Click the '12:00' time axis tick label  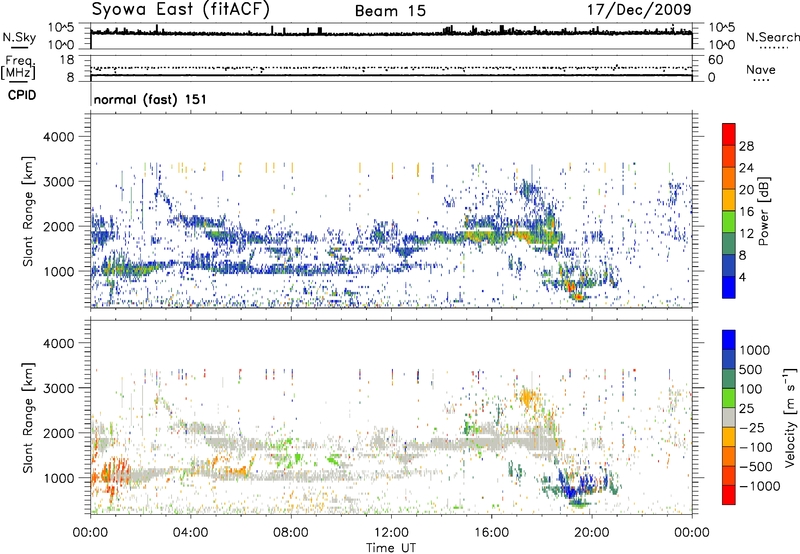pyautogui.click(x=391, y=533)
